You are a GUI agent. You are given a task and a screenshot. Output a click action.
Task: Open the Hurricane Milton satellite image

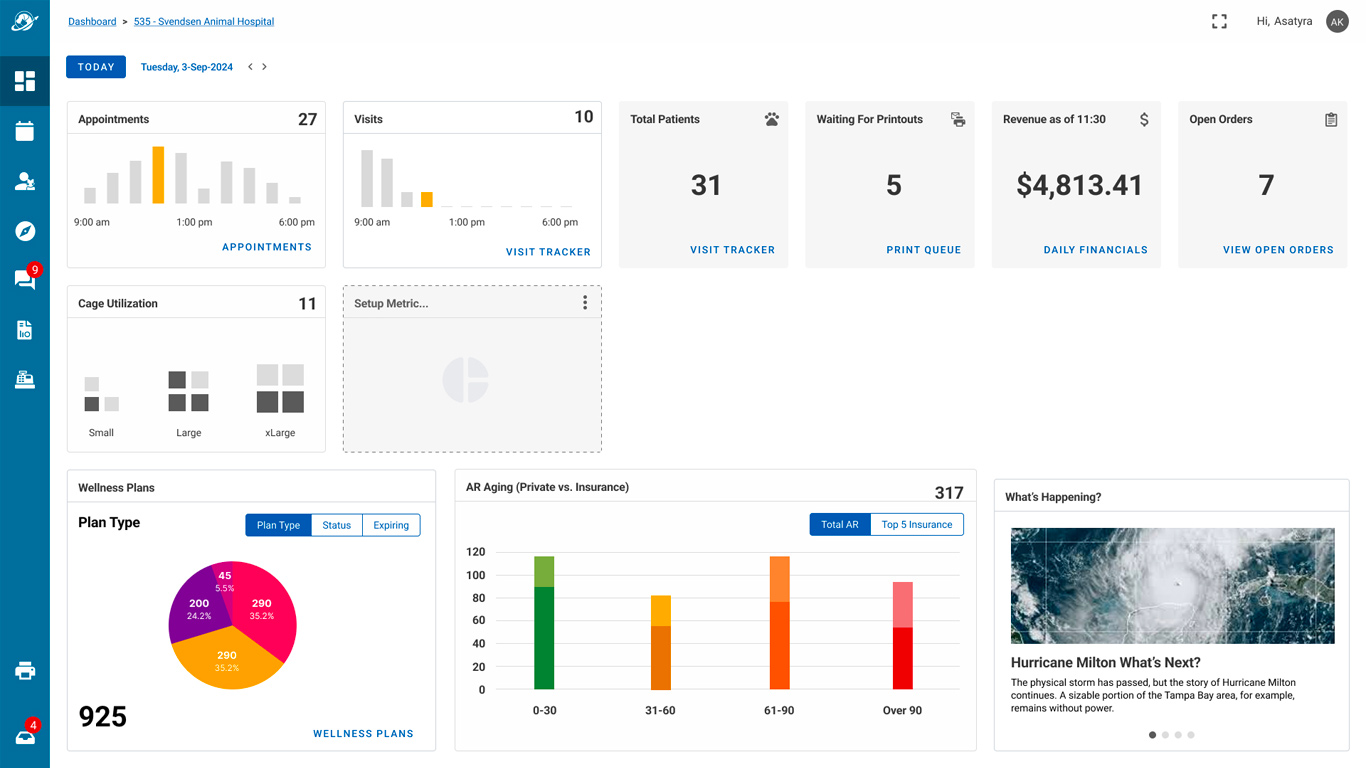coord(1172,586)
